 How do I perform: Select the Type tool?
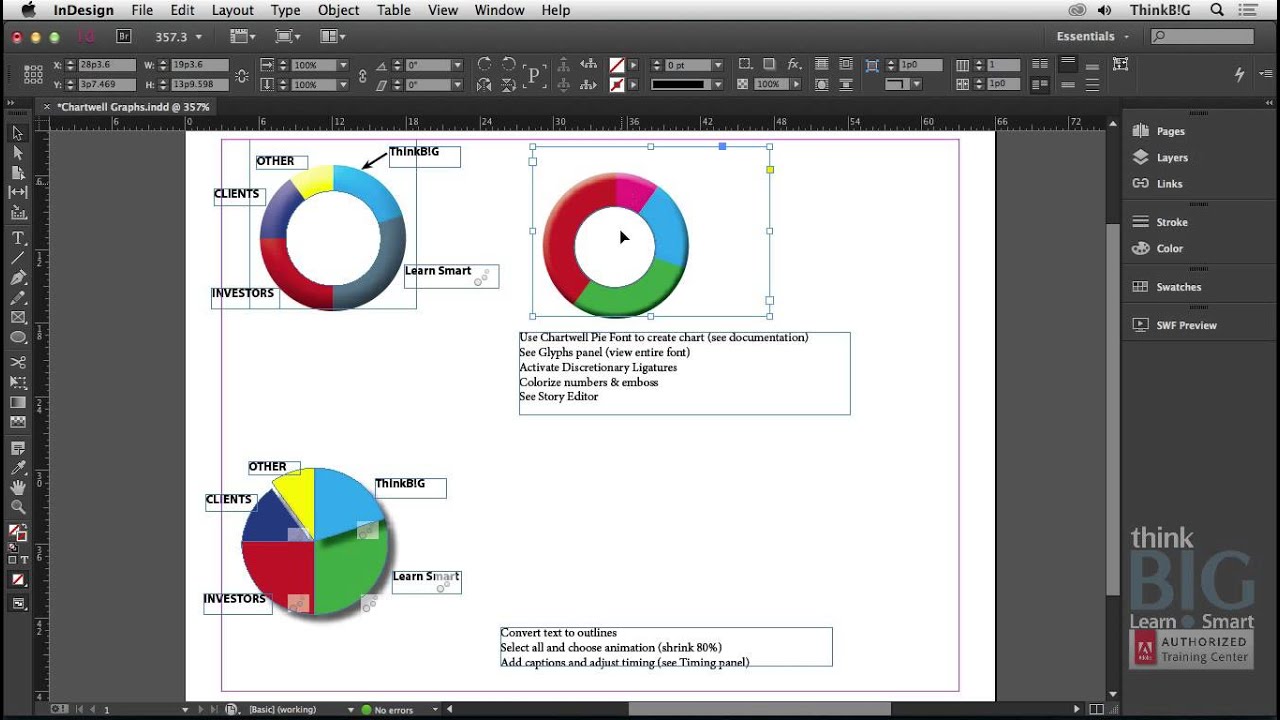click(x=17, y=238)
